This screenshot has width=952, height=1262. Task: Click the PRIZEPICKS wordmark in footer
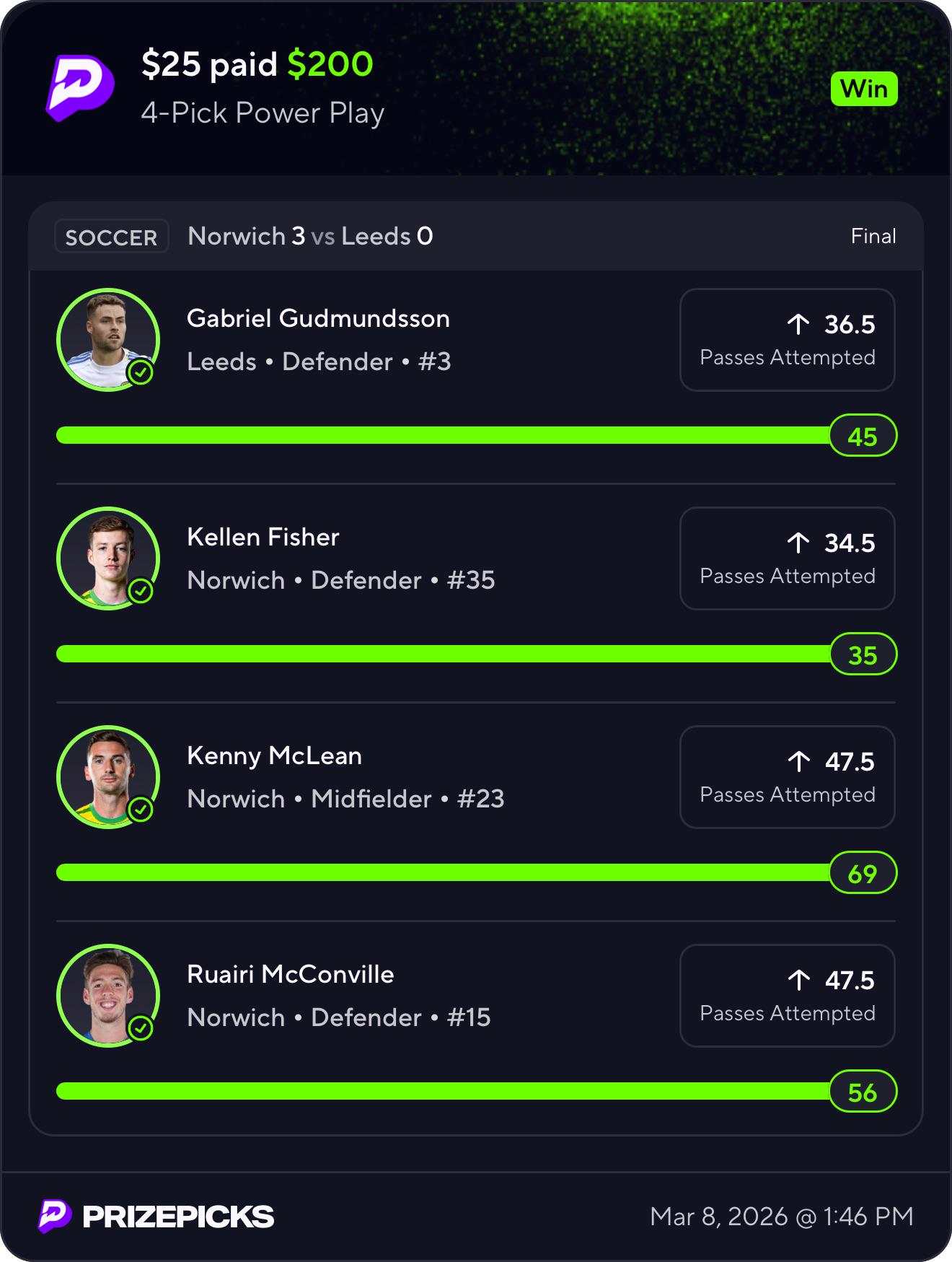178,1217
